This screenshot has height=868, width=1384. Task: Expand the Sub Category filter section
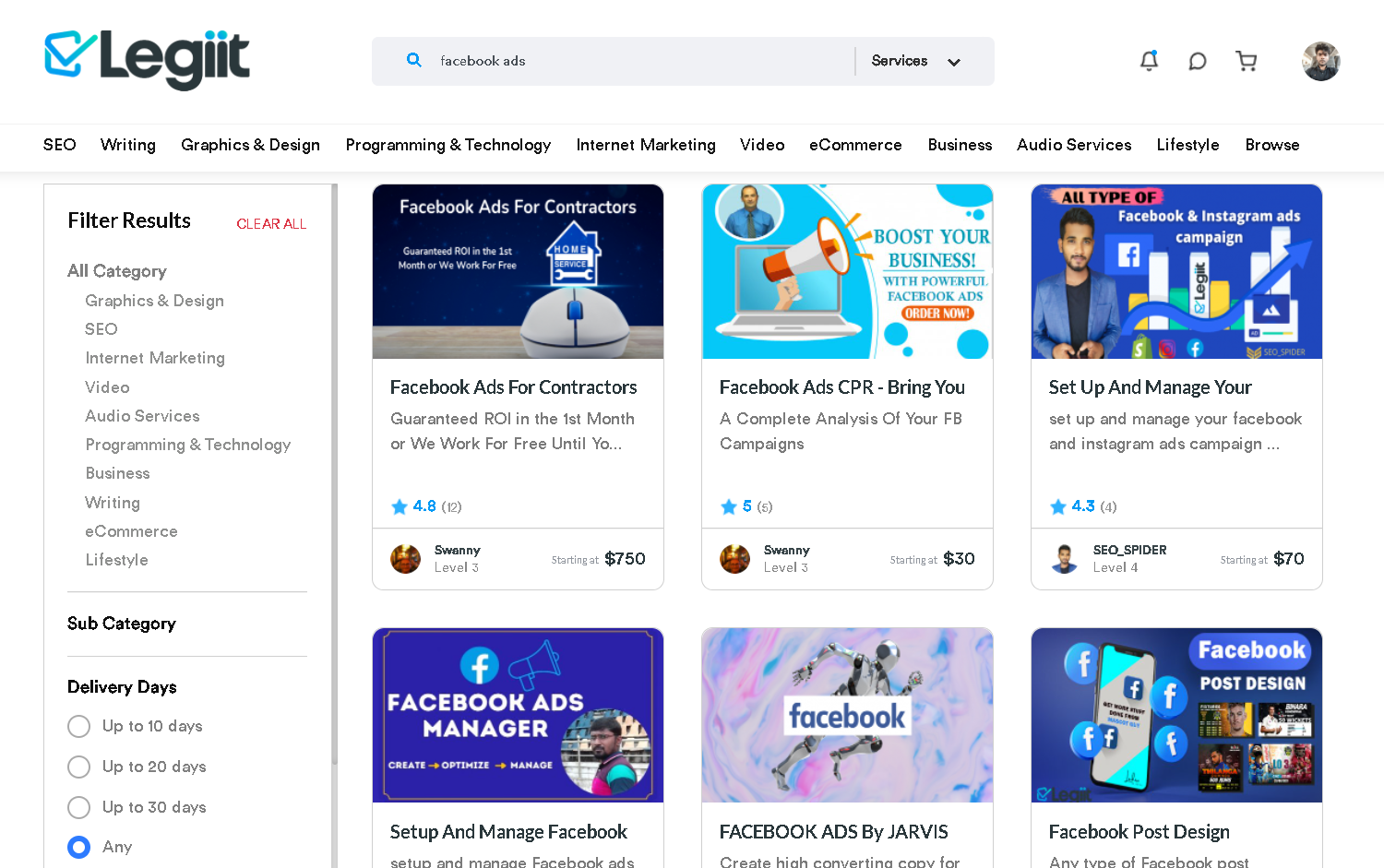(x=122, y=624)
